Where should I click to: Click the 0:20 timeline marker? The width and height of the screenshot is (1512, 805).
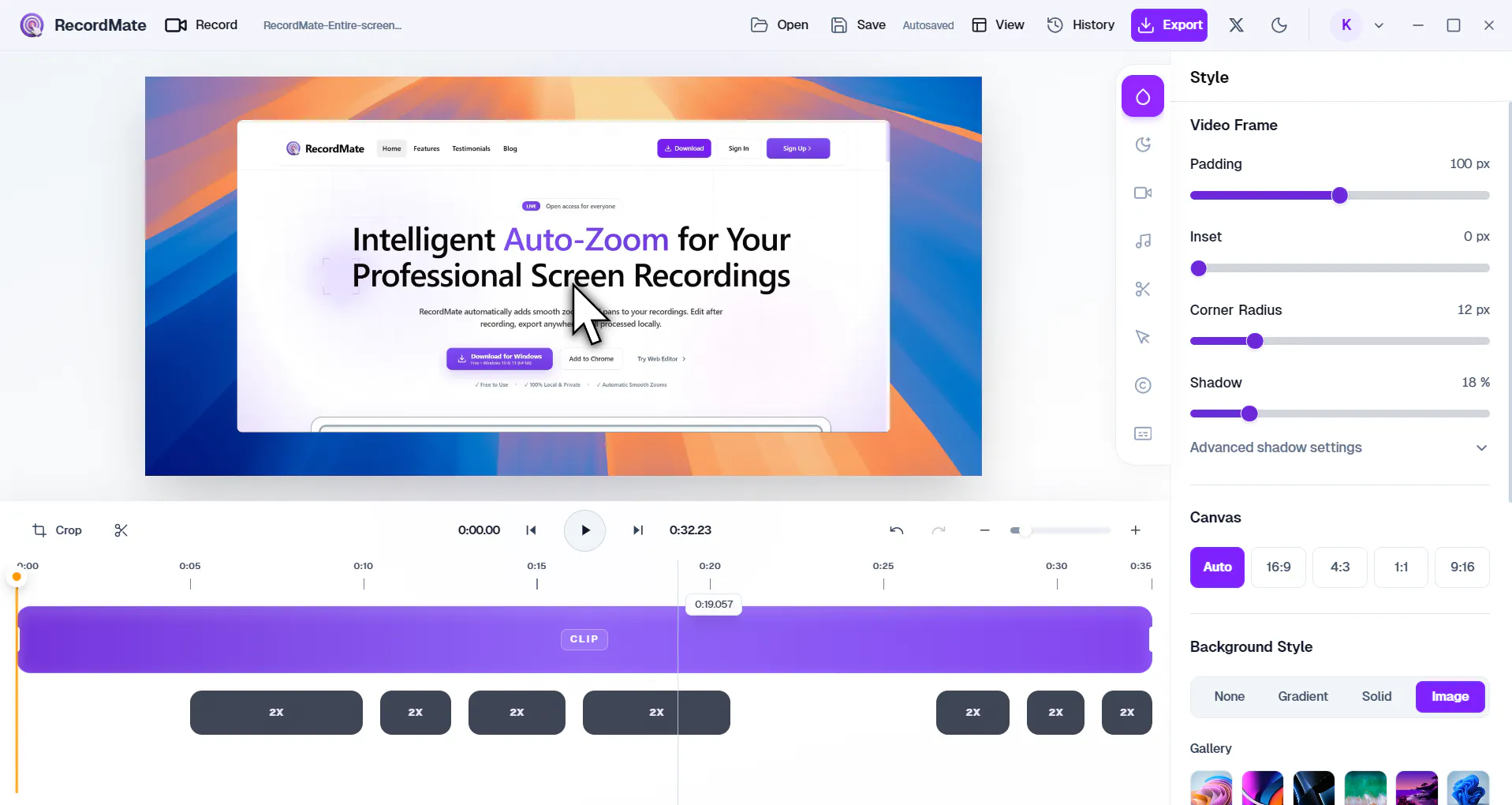coord(710,566)
